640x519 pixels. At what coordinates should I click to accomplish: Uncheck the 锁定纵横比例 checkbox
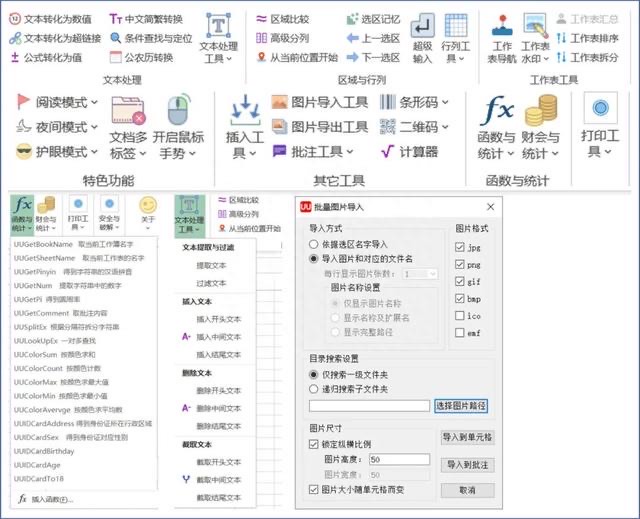(315, 444)
